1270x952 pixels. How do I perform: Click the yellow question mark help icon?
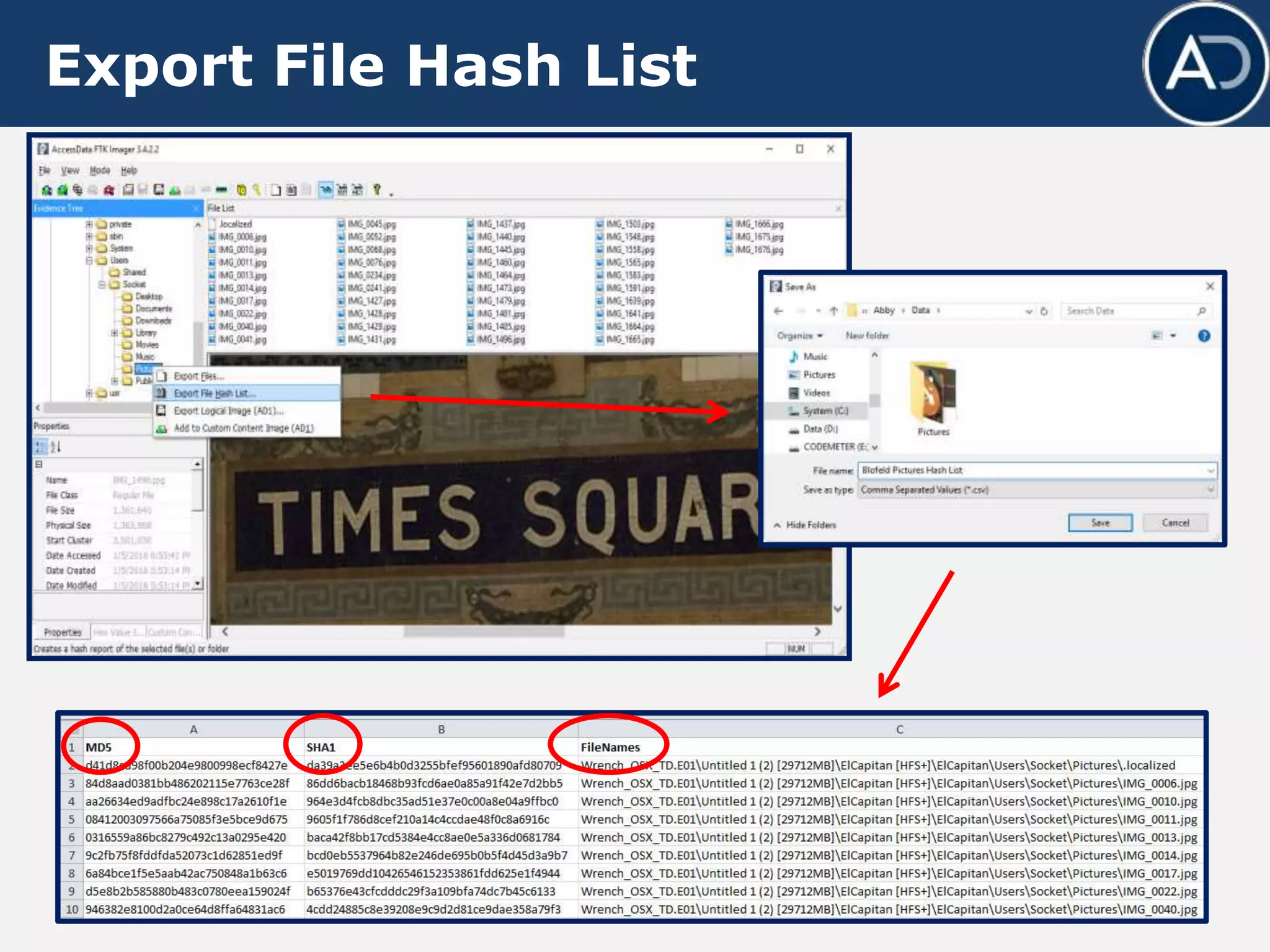[x=376, y=190]
